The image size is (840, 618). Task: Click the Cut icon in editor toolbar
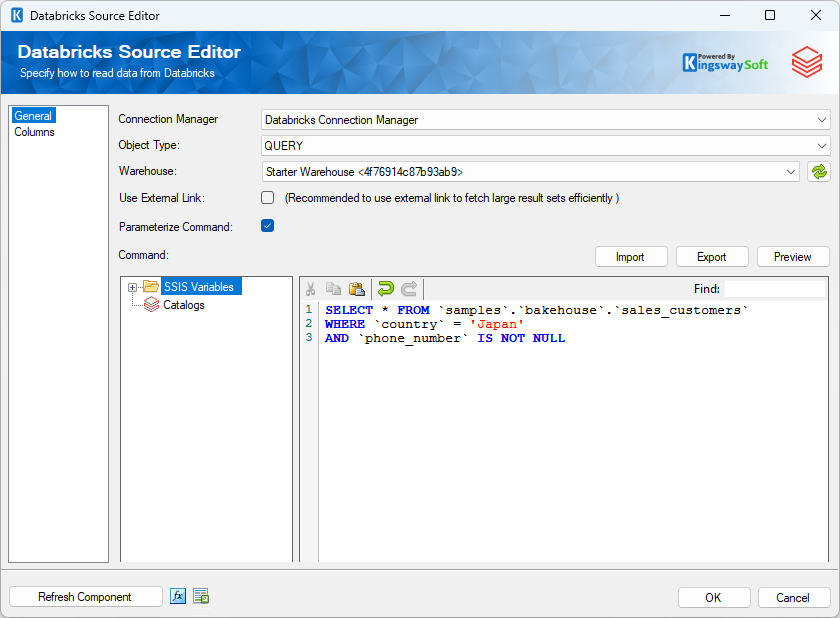pyautogui.click(x=311, y=289)
